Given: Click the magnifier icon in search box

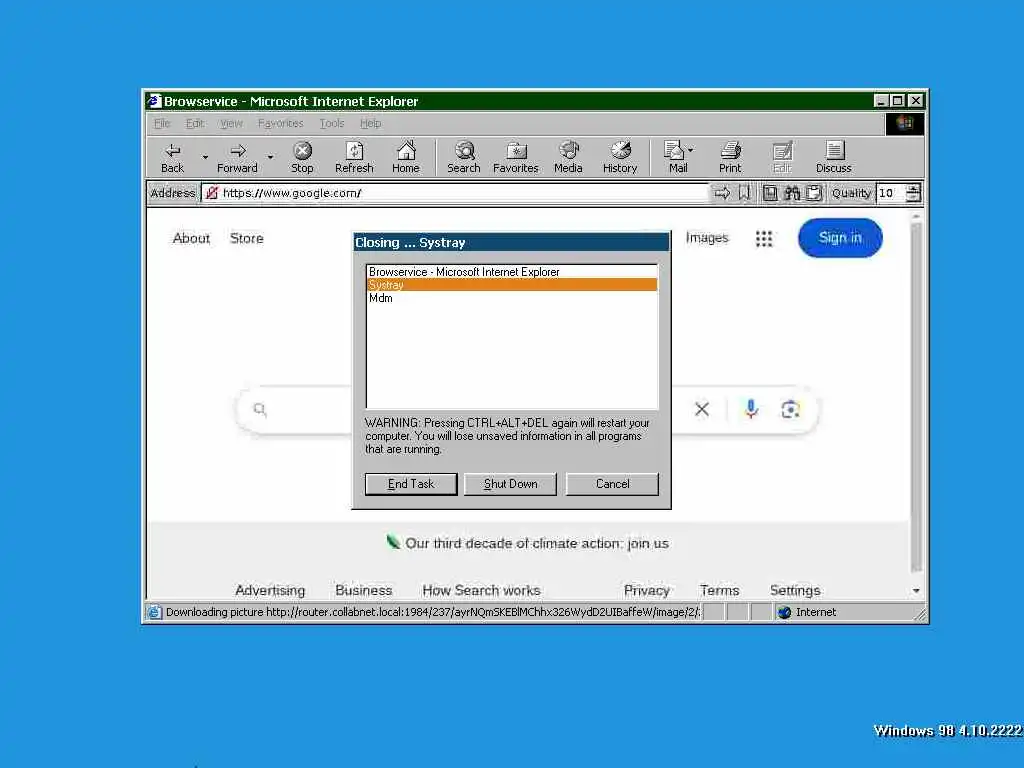Looking at the screenshot, I should 260,409.
